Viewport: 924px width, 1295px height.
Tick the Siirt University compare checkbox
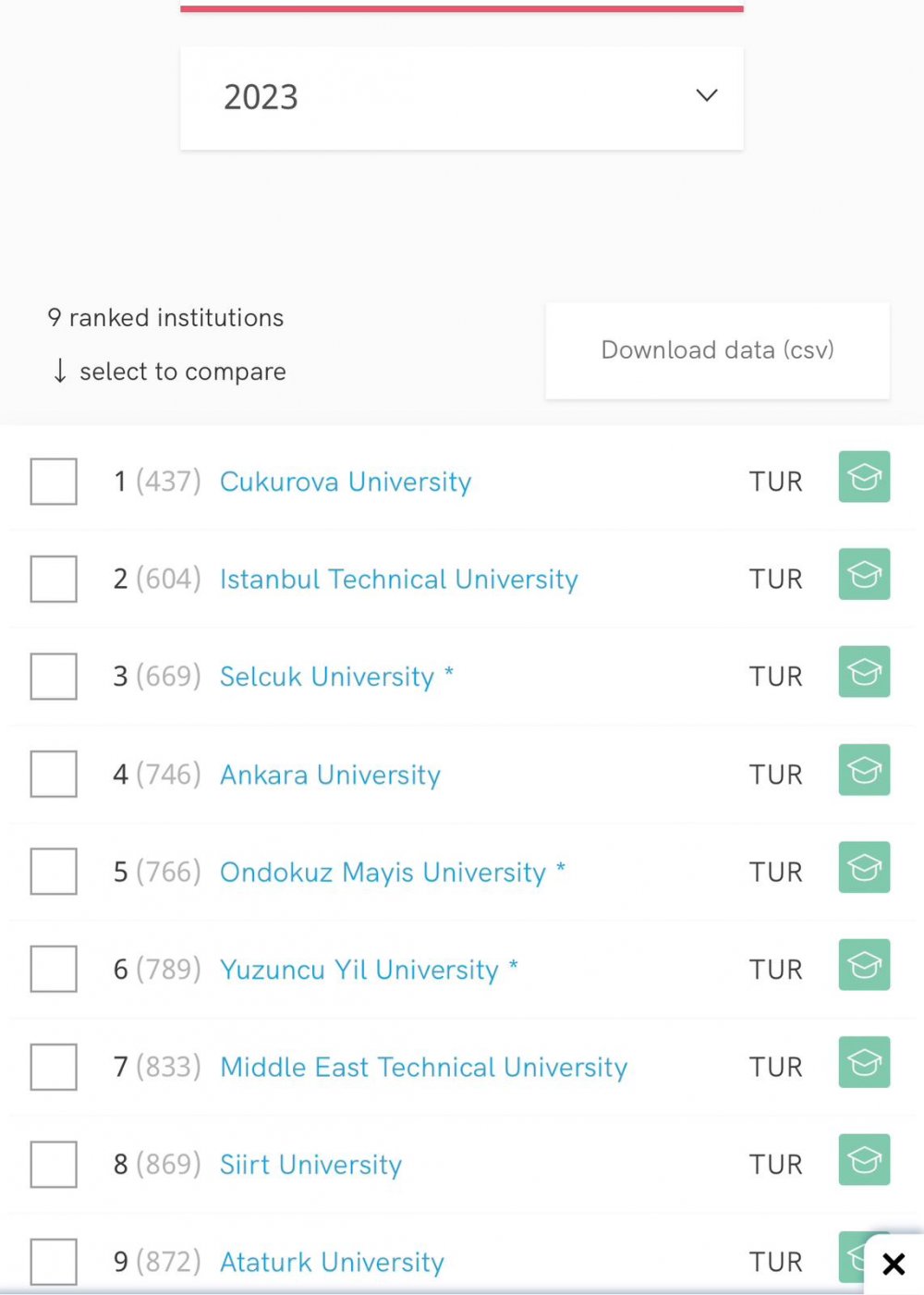(54, 1164)
